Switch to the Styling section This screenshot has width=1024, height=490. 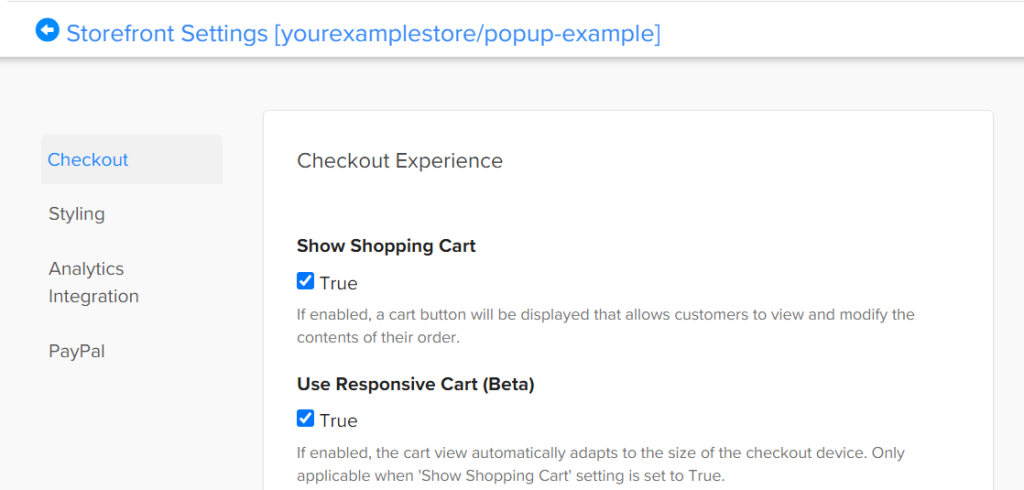[x=76, y=214]
